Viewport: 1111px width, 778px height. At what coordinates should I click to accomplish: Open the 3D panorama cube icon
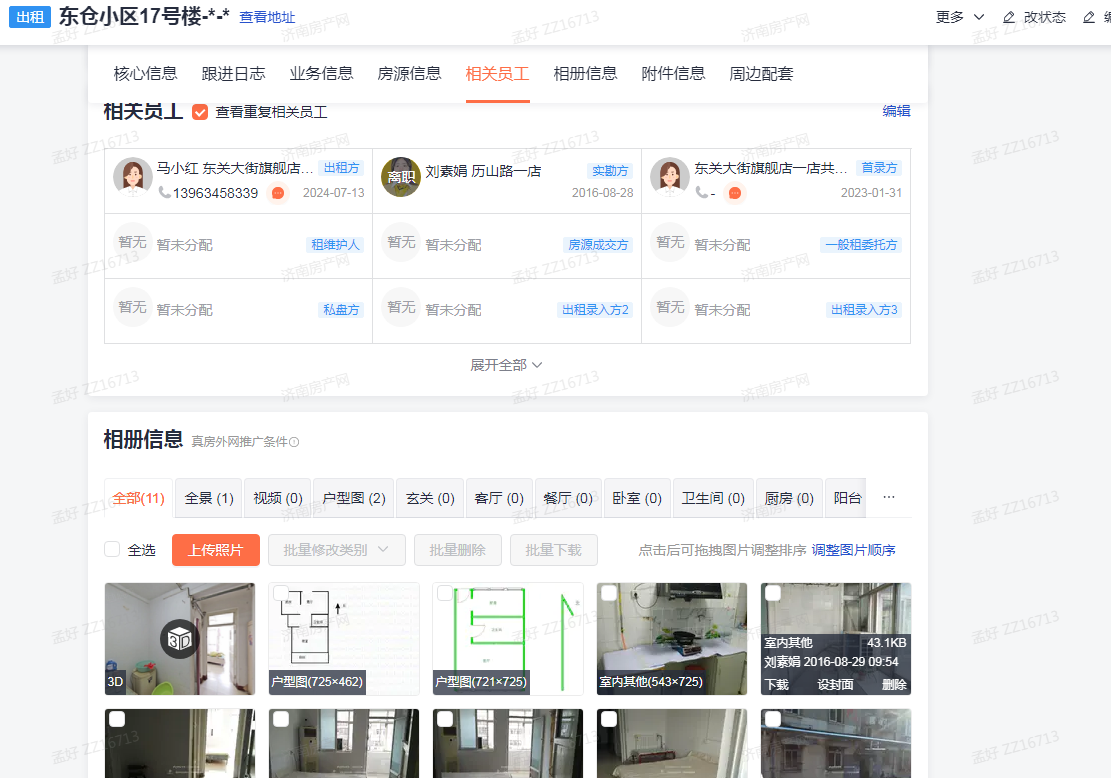179,639
